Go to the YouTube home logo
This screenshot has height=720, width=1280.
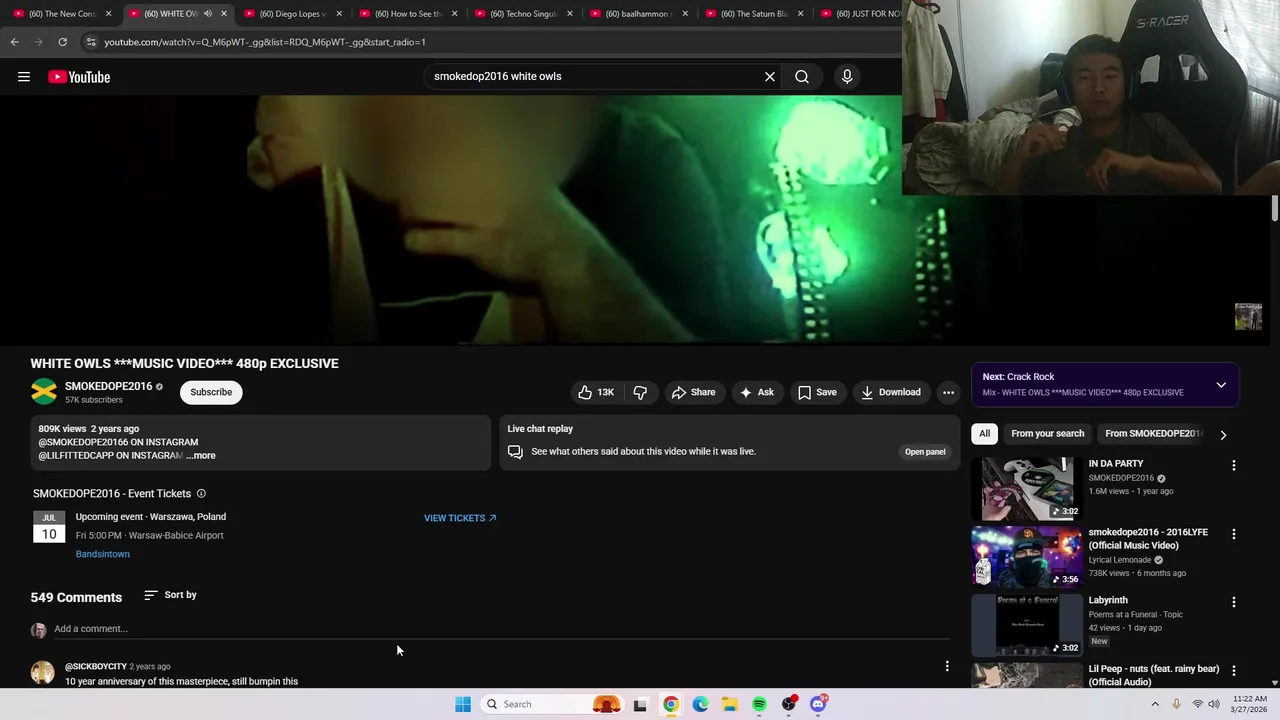[x=79, y=77]
